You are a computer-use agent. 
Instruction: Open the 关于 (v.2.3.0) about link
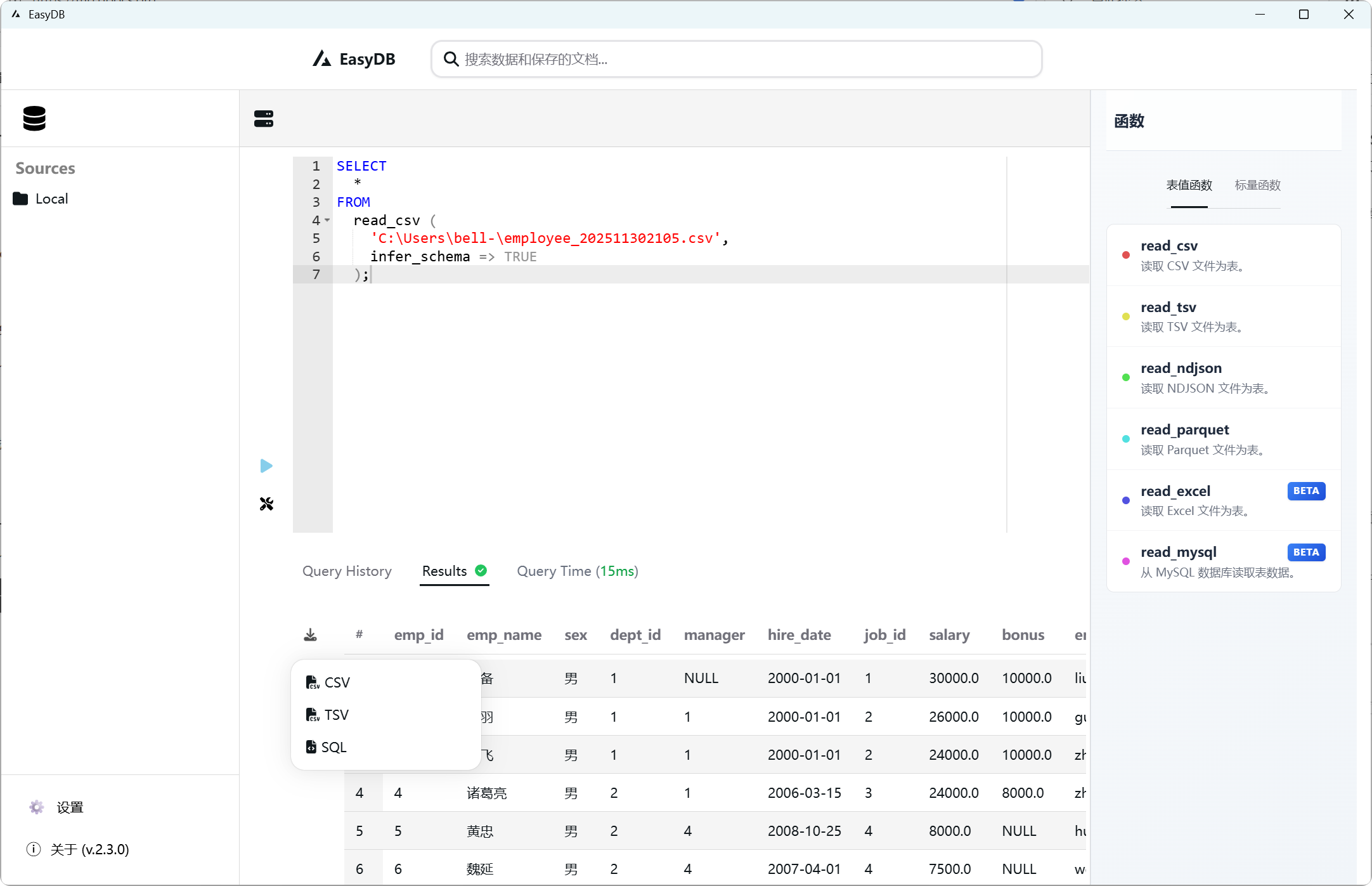click(x=89, y=849)
